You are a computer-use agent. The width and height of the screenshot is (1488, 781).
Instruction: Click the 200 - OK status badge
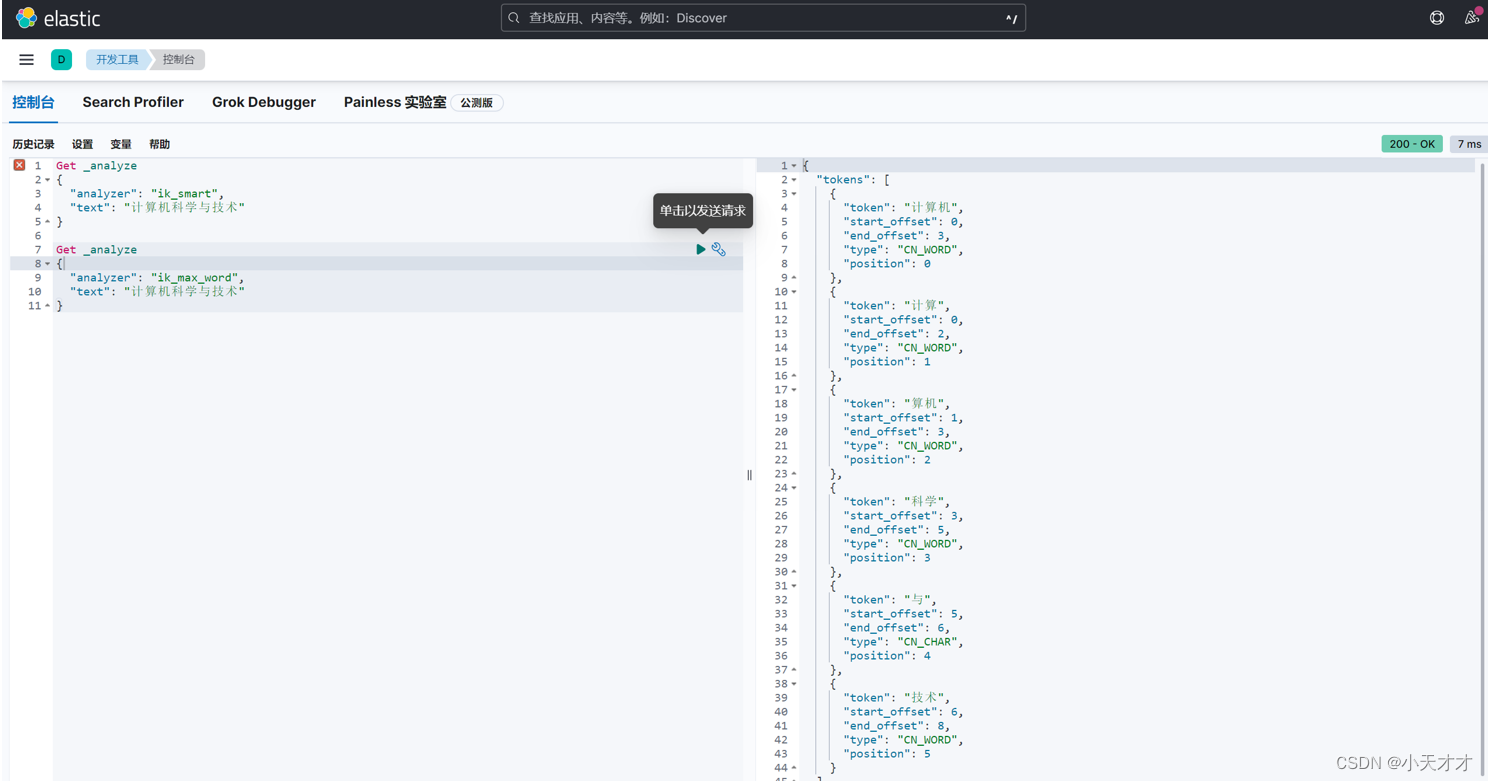pyautogui.click(x=1412, y=144)
